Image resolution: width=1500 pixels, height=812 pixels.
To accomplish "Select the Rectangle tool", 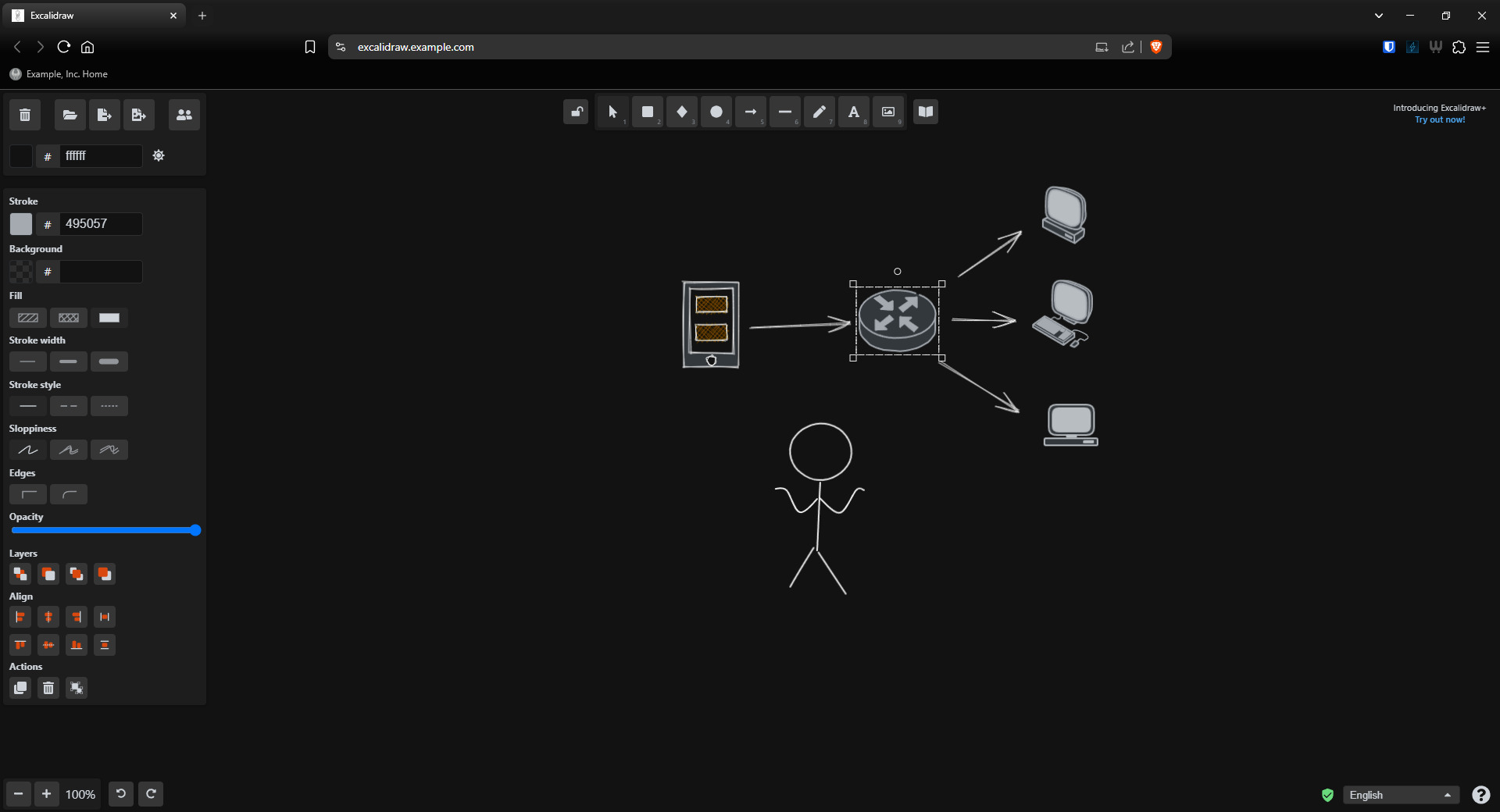I will [x=647, y=112].
